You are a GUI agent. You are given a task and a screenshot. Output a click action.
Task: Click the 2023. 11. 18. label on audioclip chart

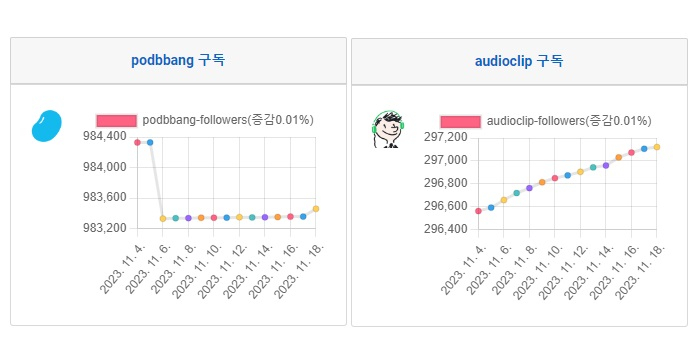(x=640, y=272)
